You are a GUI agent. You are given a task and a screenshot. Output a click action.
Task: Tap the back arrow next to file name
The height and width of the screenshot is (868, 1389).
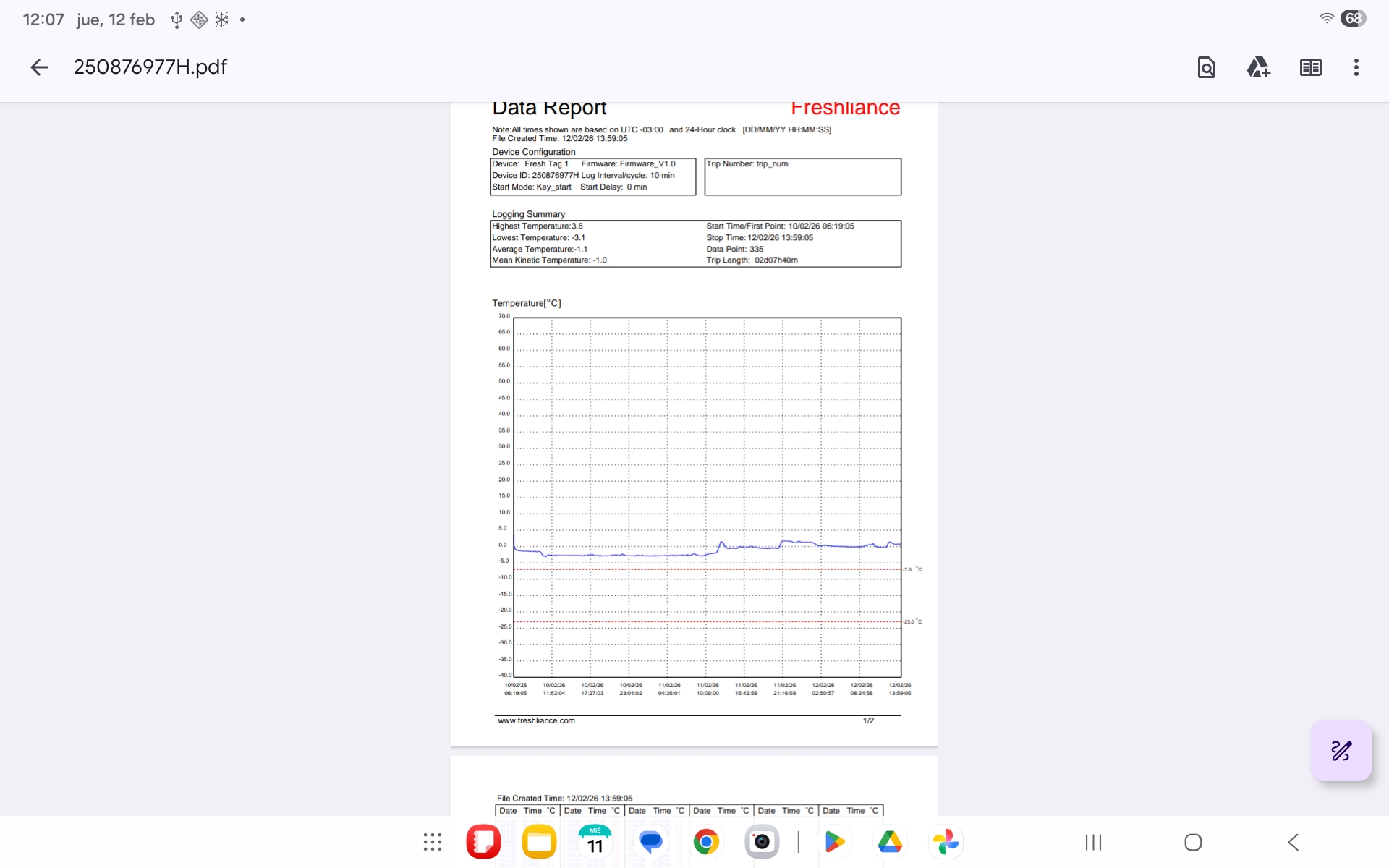(39, 67)
